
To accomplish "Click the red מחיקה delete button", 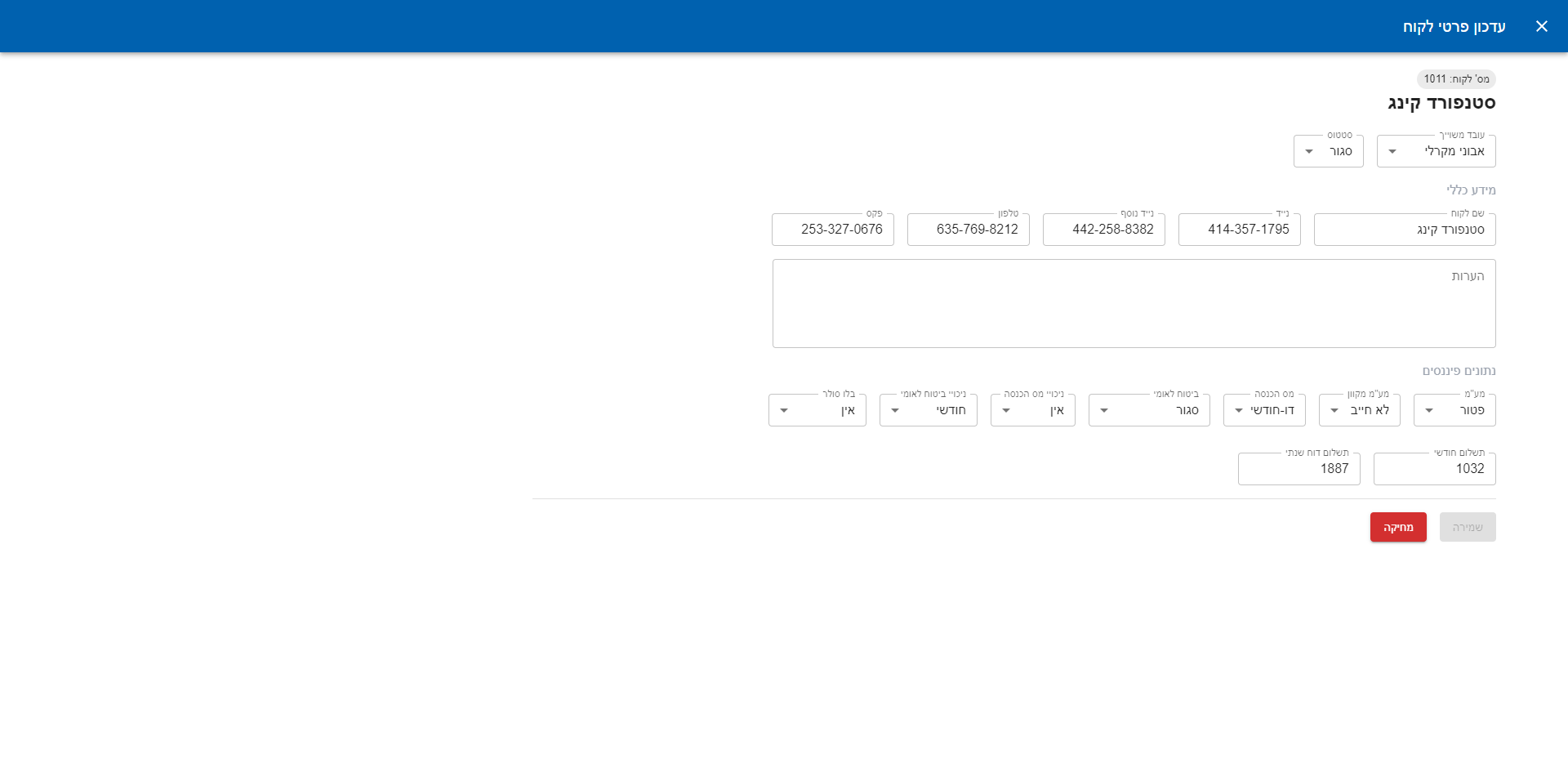I will [1397, 527].
